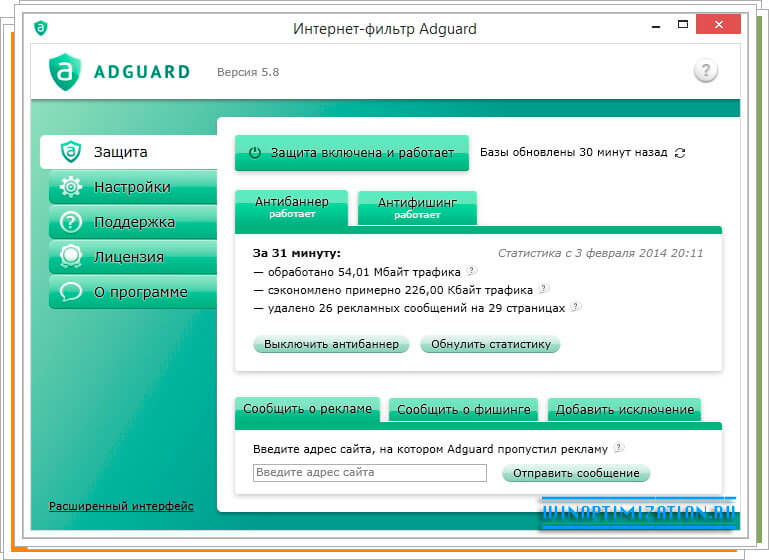The height and width of the screenshot is (560, 769).
Task: Show hint for обработано трафика statistic
Action: [x=471, y=270]
